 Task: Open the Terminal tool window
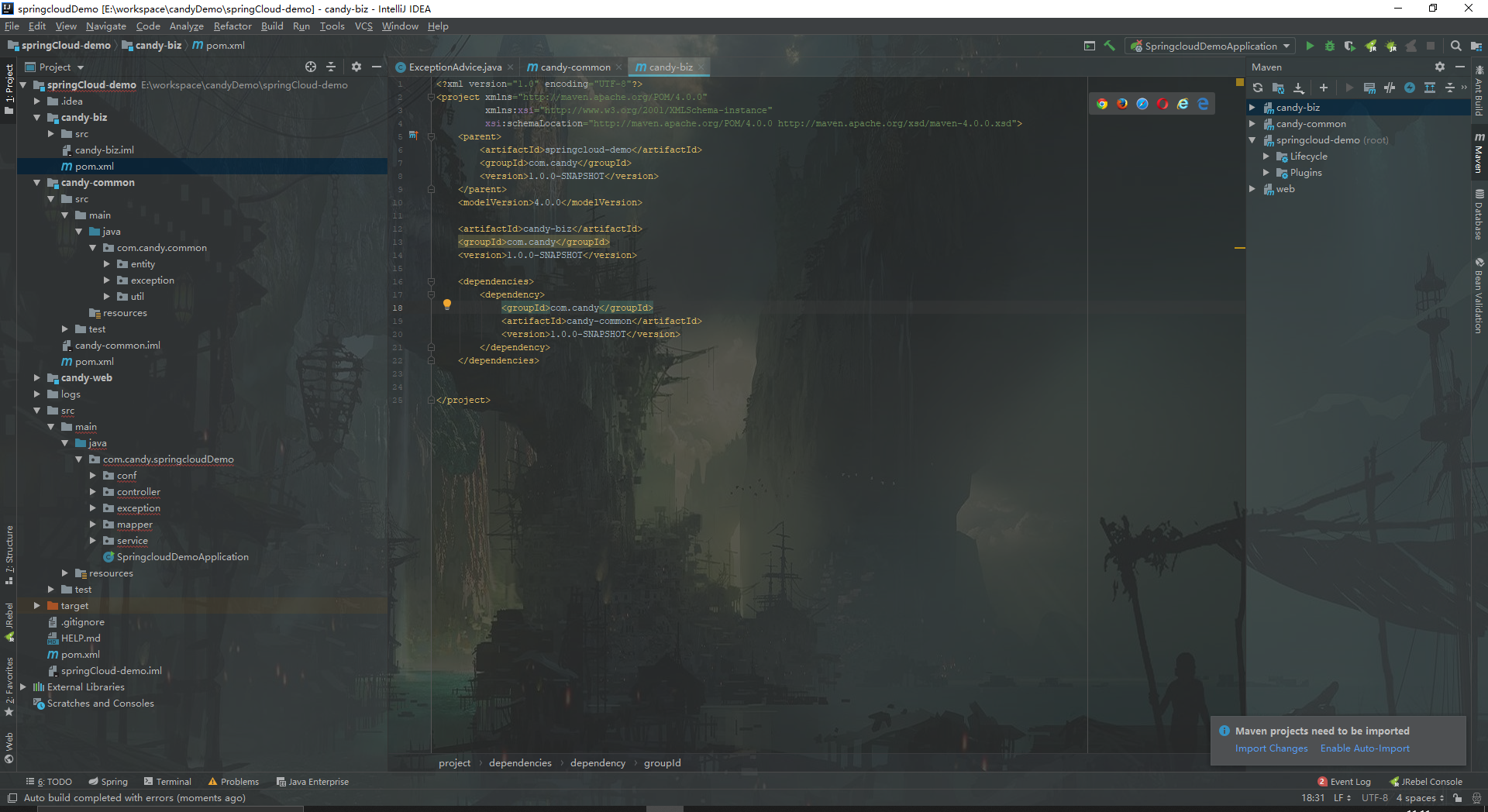click(167, 782)
